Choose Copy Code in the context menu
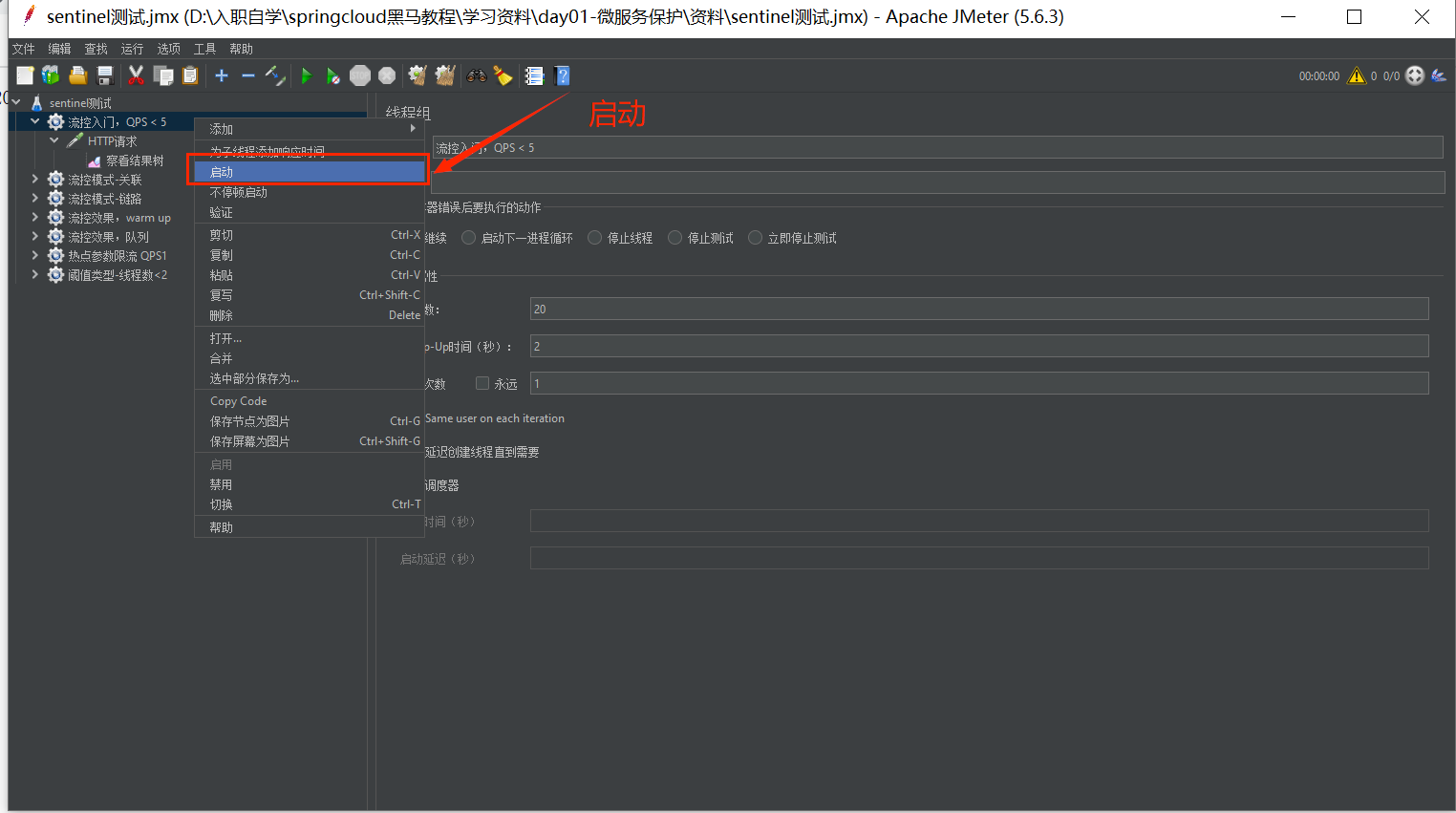1456x813 pixels. [x=310, y=401]
